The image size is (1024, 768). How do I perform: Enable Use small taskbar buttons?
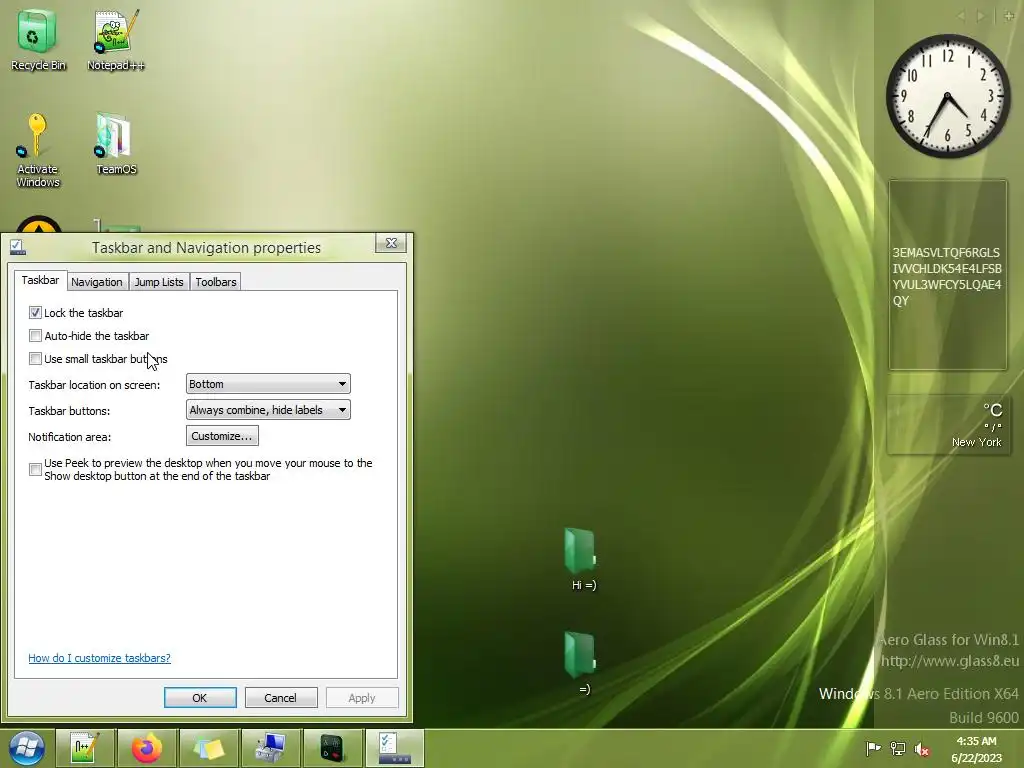pos(35,359)
